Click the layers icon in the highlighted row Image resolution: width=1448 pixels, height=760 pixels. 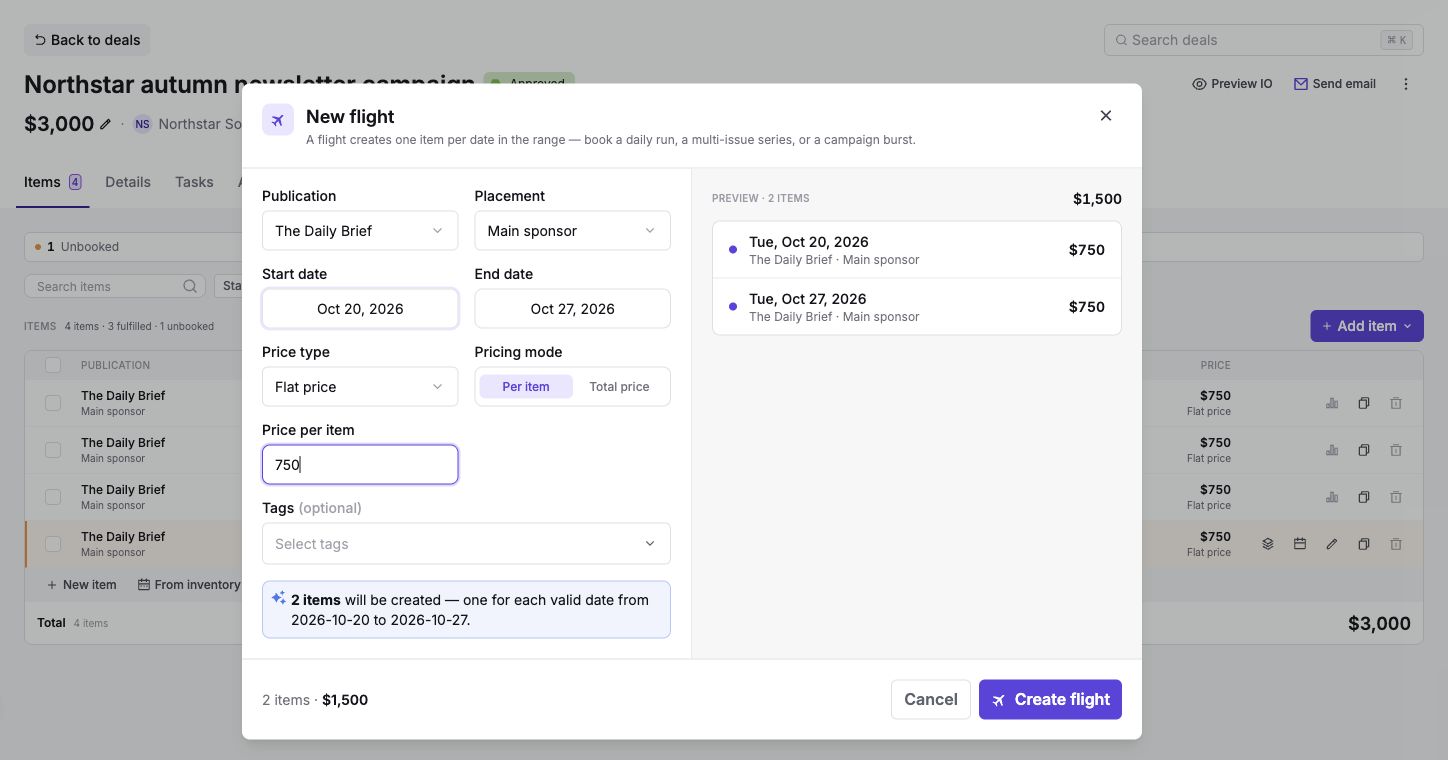tap(1268, 544)
